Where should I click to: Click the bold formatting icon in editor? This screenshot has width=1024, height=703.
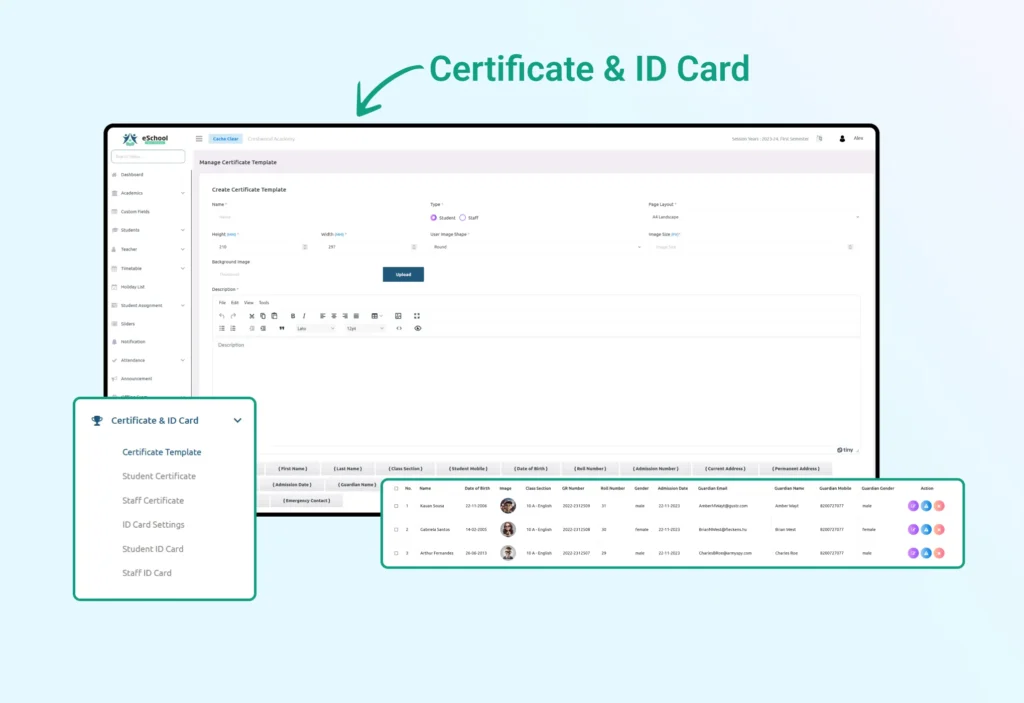point(292,316)
